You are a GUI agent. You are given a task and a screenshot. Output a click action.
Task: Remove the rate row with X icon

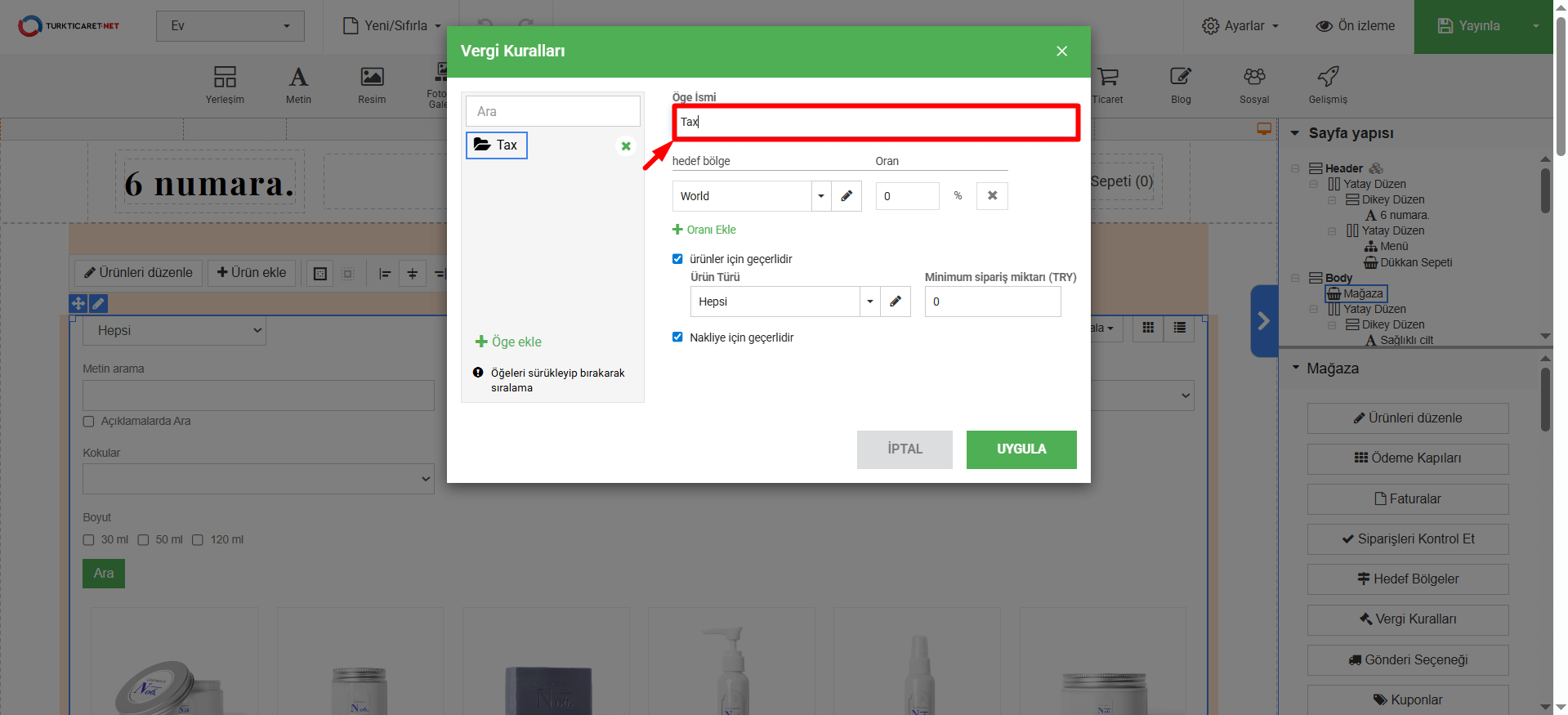[x=992, y=196]
